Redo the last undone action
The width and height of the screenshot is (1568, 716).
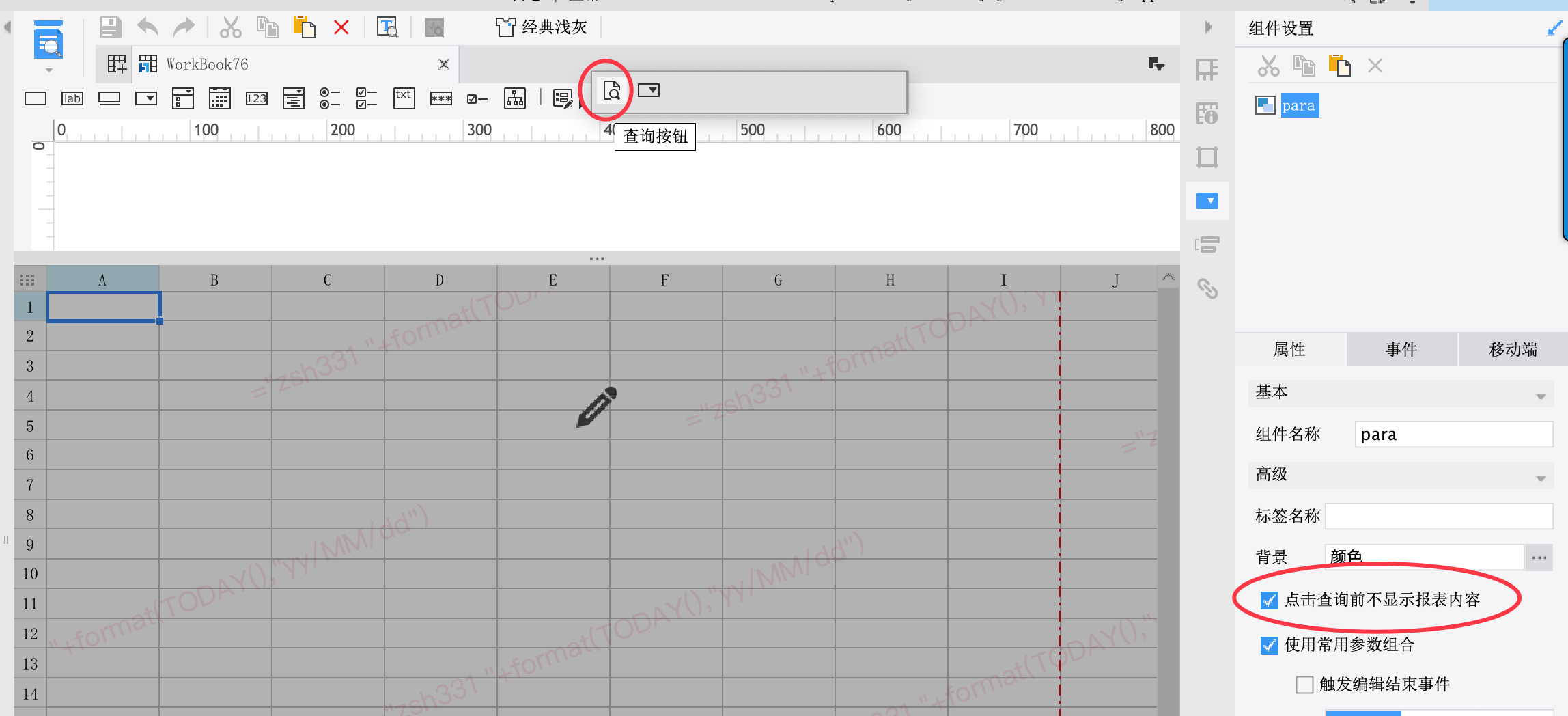[x=184, y=27]
